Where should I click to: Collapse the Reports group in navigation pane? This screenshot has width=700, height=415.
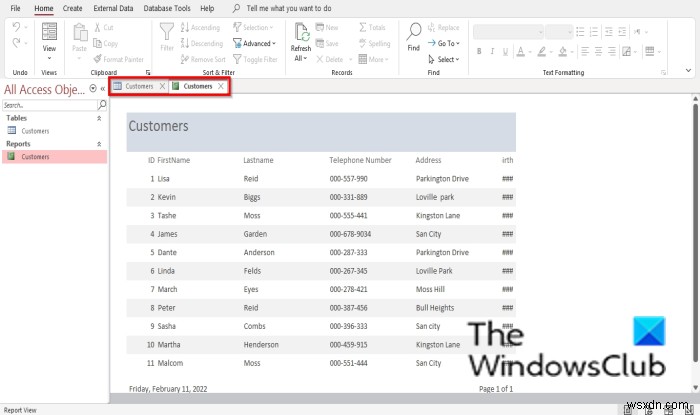pyautogui.click(x=98, y=144)
